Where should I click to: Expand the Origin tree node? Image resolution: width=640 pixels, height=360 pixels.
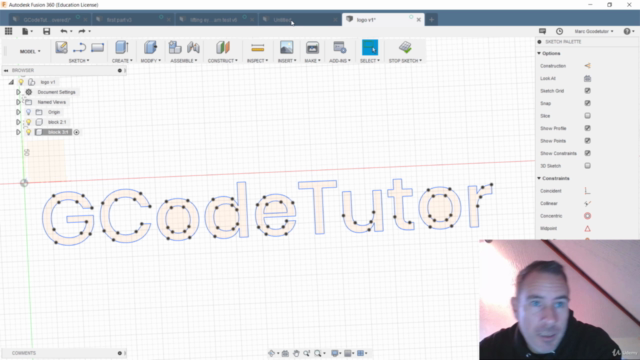coord(18,112)
